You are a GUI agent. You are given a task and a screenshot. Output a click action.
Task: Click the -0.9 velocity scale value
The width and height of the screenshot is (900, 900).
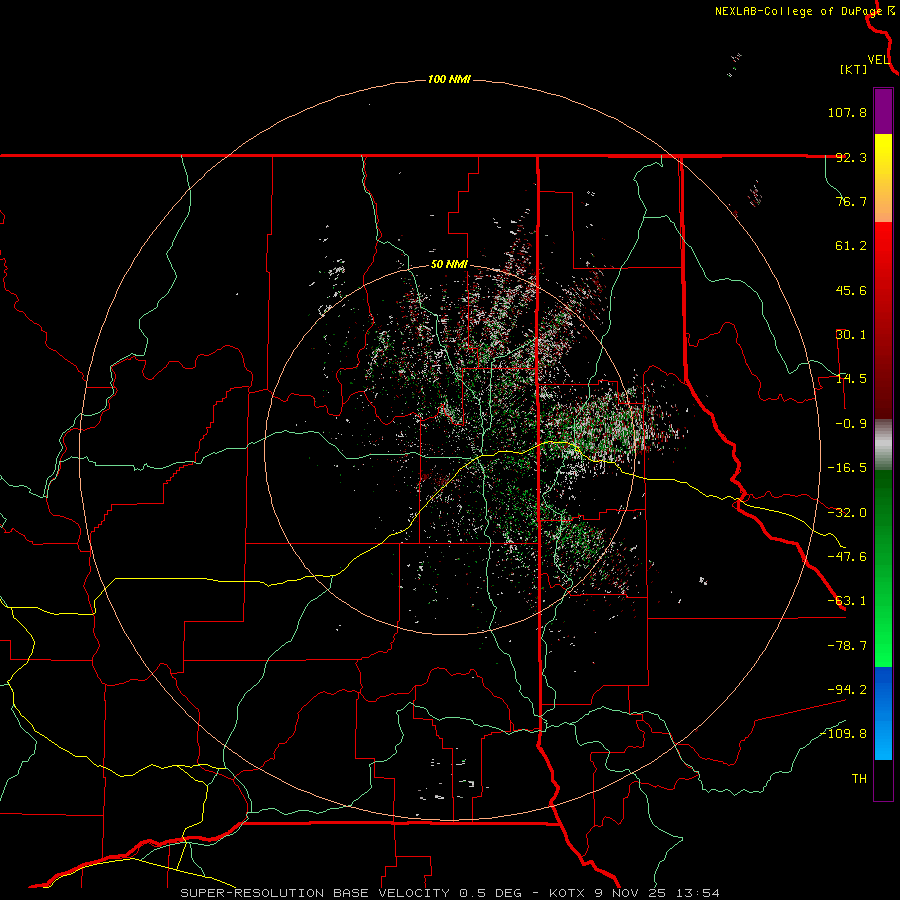tap(851, 424)
